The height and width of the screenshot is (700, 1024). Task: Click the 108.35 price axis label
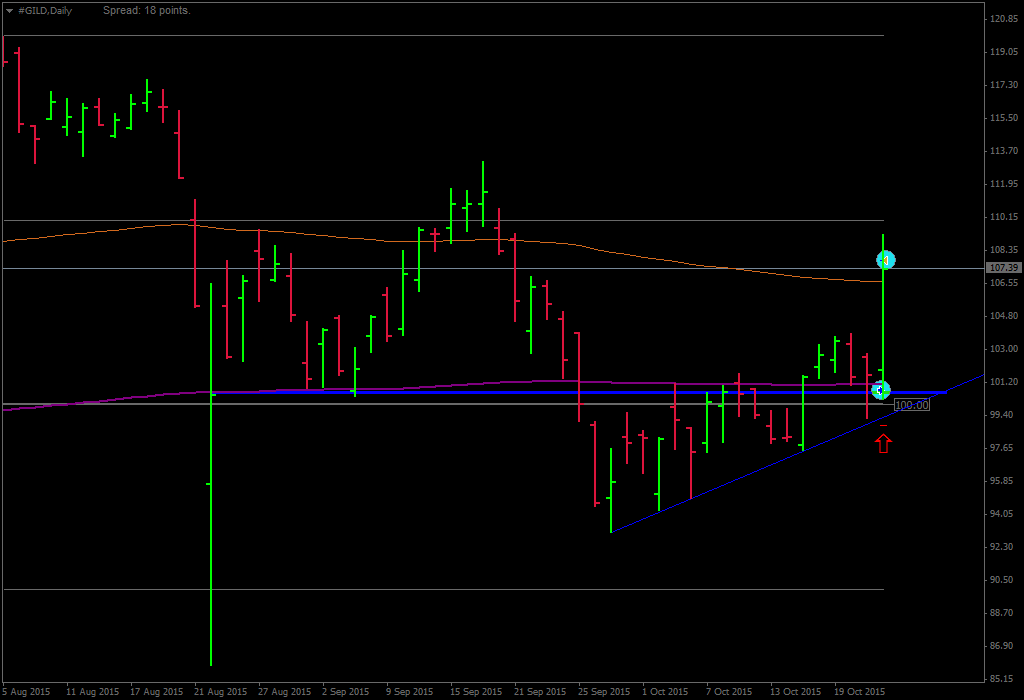click(x=1004, y=250)
